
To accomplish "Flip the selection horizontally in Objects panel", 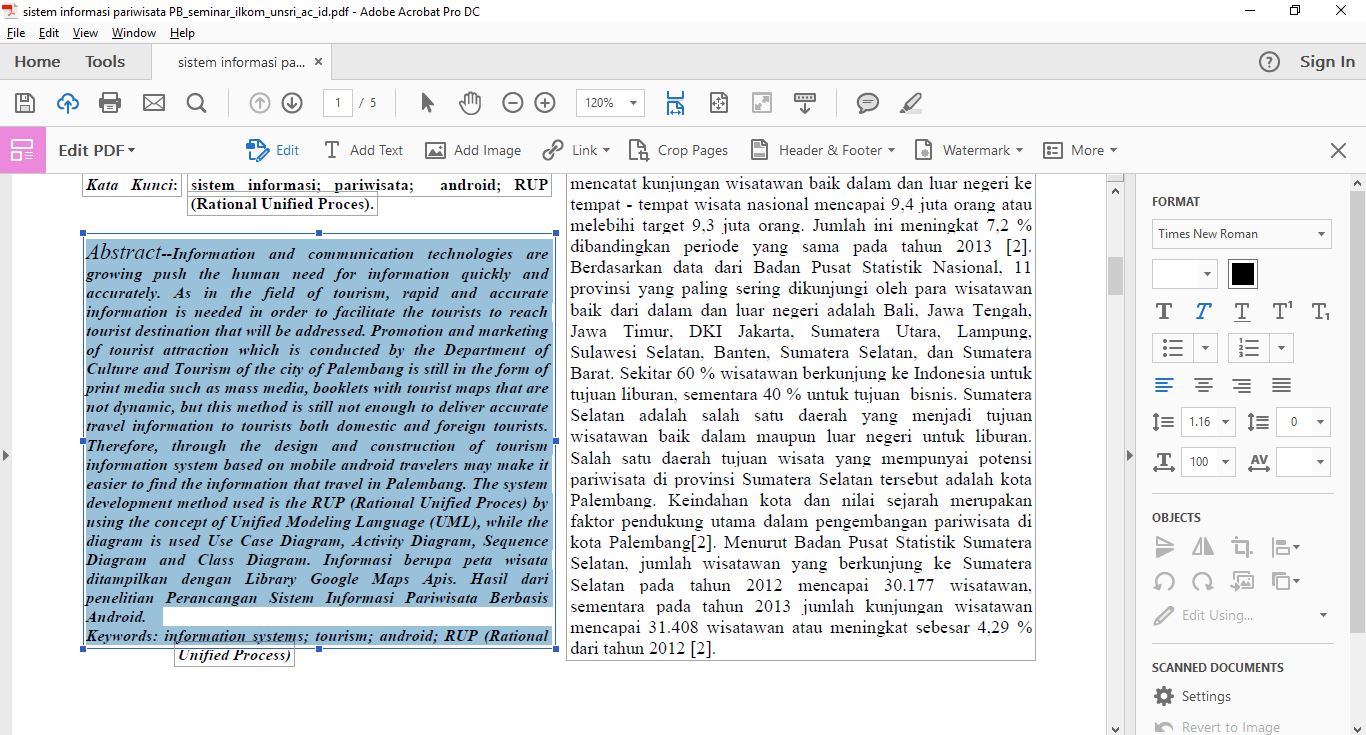I will 1203,547.
